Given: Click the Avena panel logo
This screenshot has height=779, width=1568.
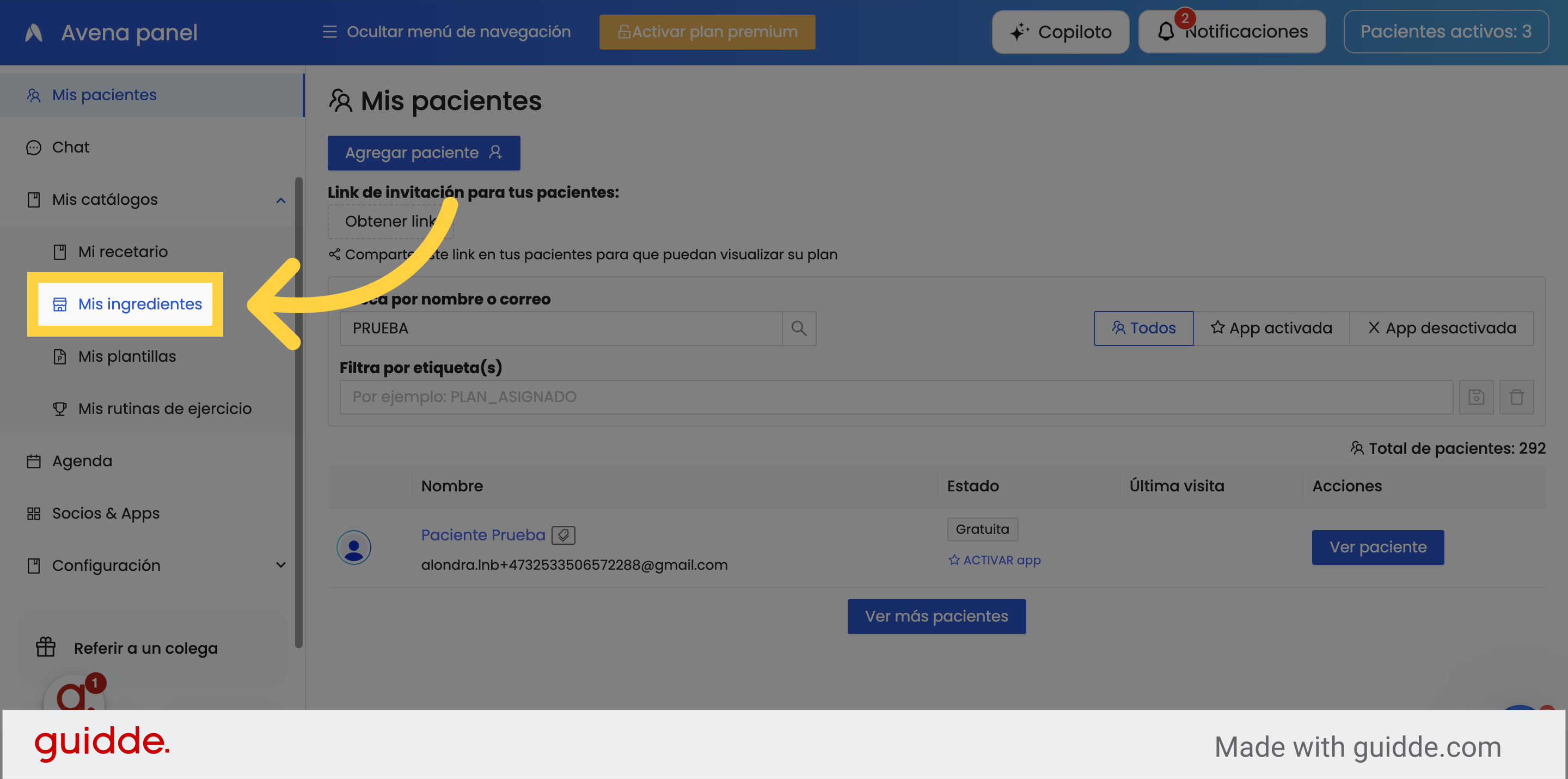Looking at the screenshot, I should 34,32.
